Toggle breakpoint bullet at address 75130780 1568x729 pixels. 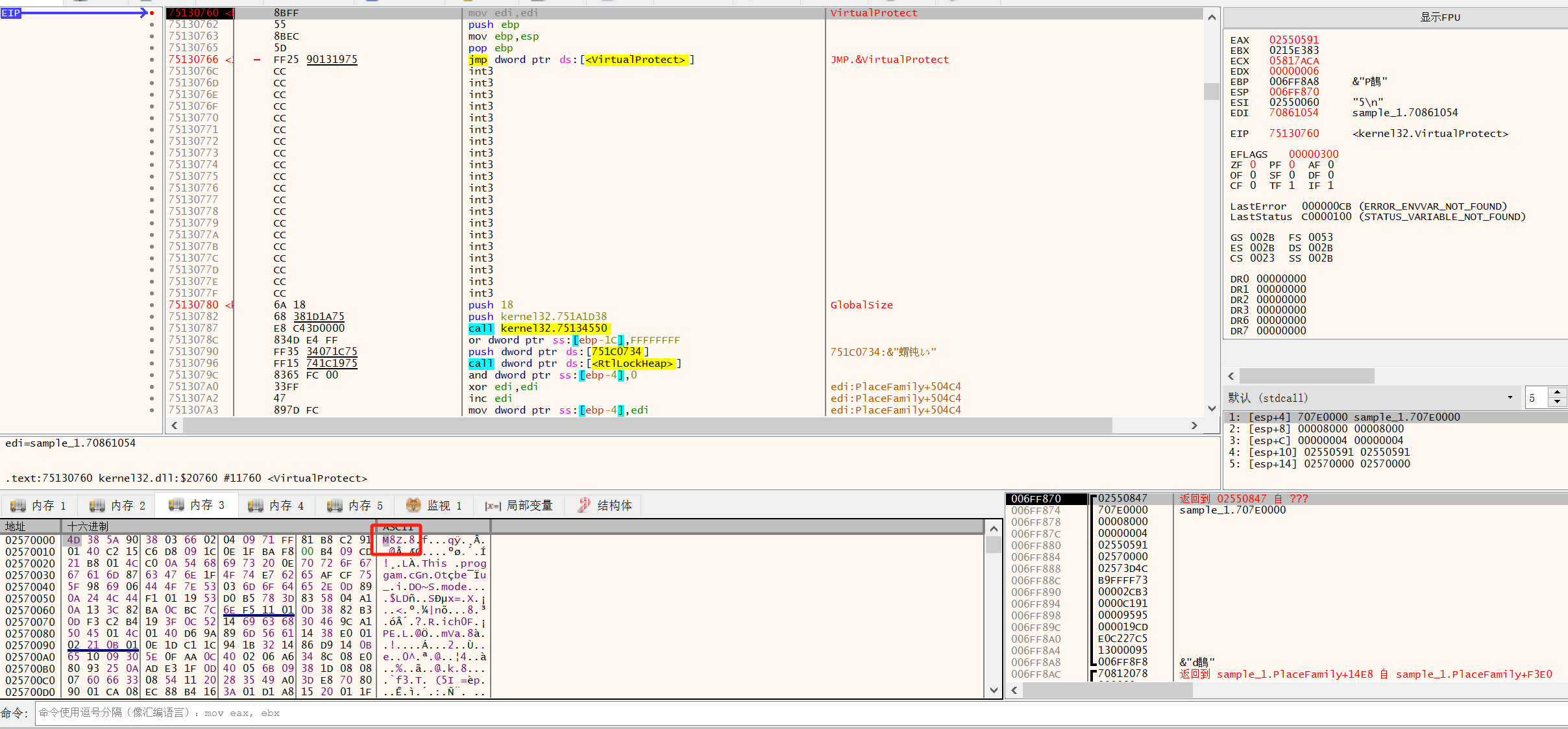tap(152, 305)
